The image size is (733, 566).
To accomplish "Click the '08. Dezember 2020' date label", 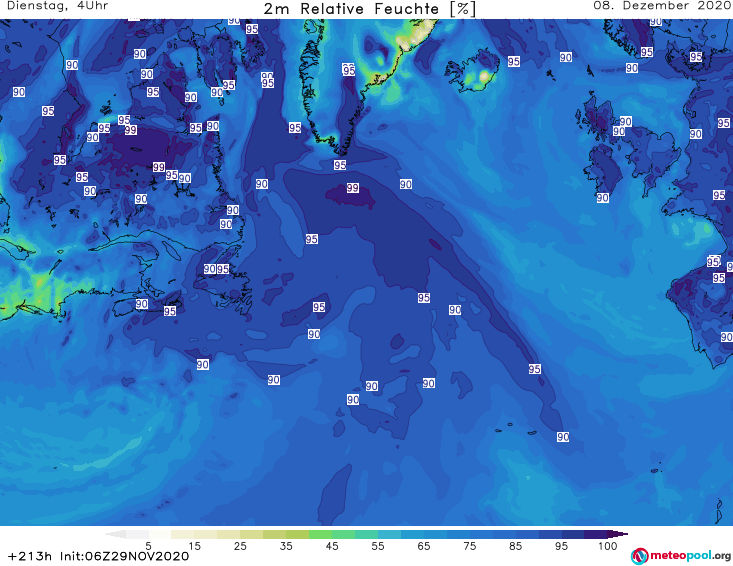I will [x=662, y=6].
